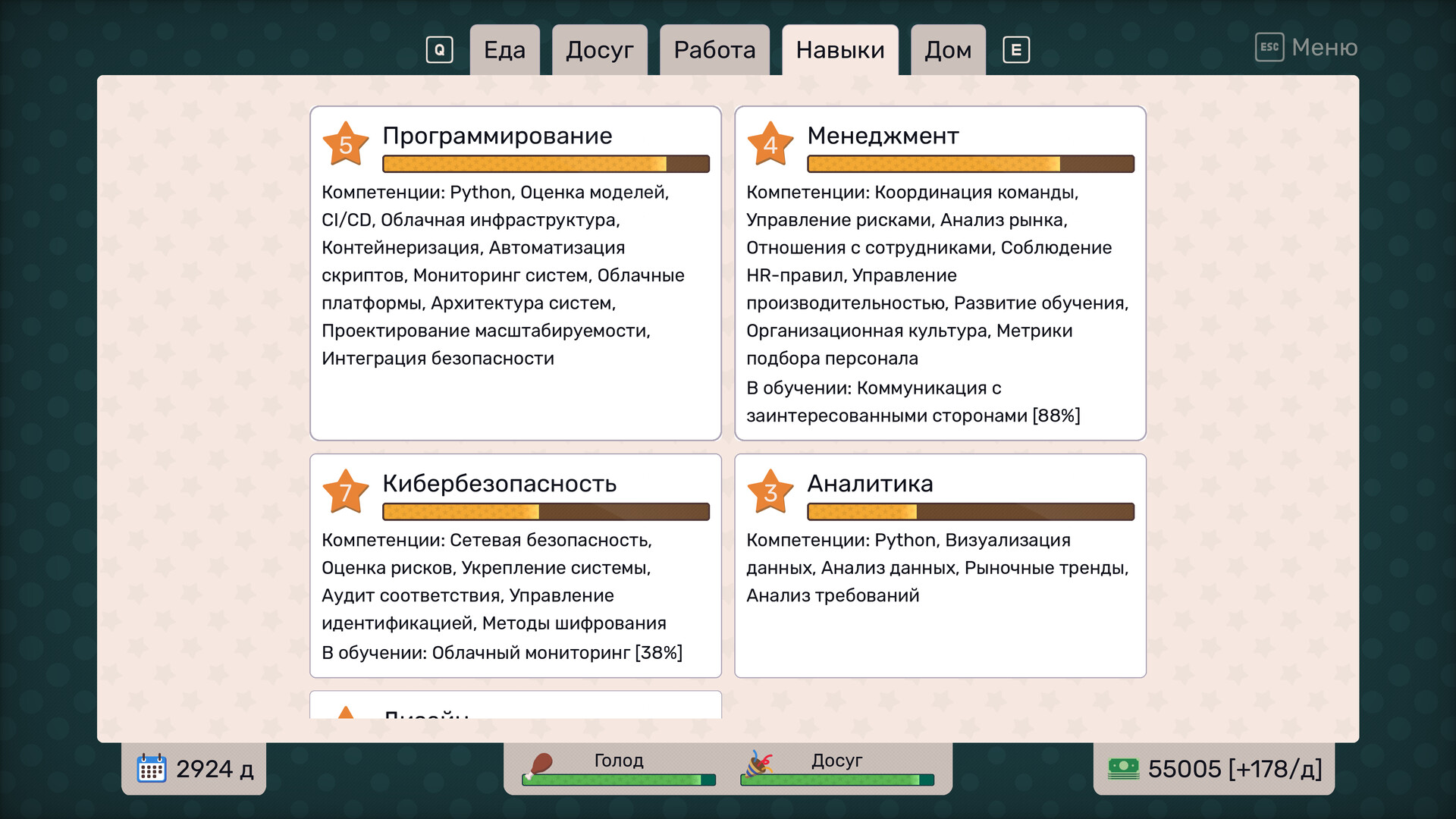Viewport: 1456px width, 819px height.
Task: Click the level 7 Cybersecurity star badge
Action: click(x=345, y=492)
